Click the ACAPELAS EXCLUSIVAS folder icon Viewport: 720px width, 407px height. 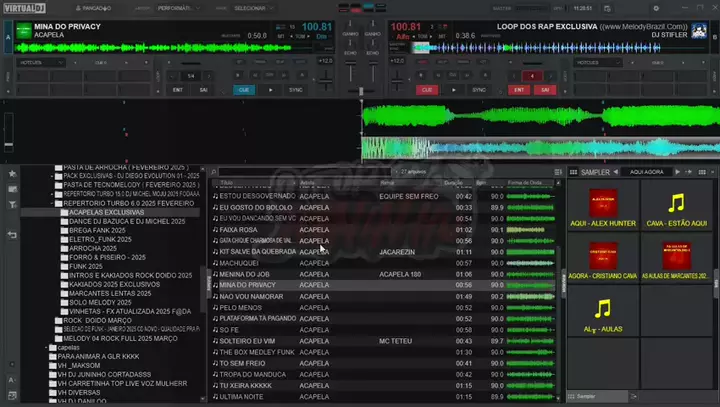pos(64,213)
